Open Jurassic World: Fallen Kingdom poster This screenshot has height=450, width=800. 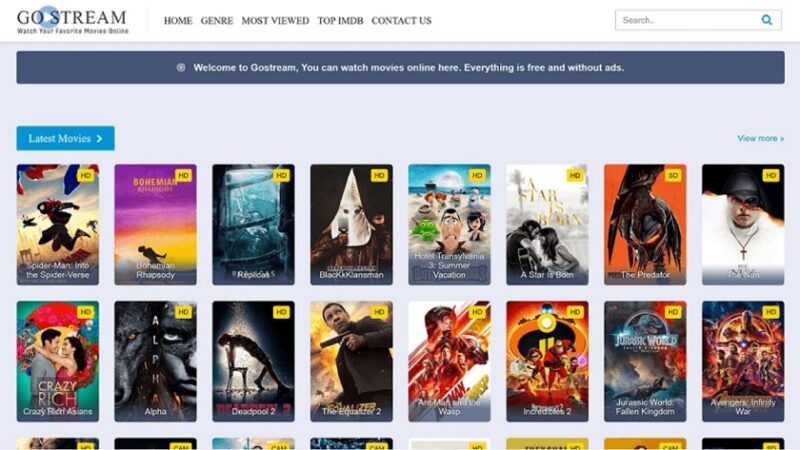(x=645, y=361)
